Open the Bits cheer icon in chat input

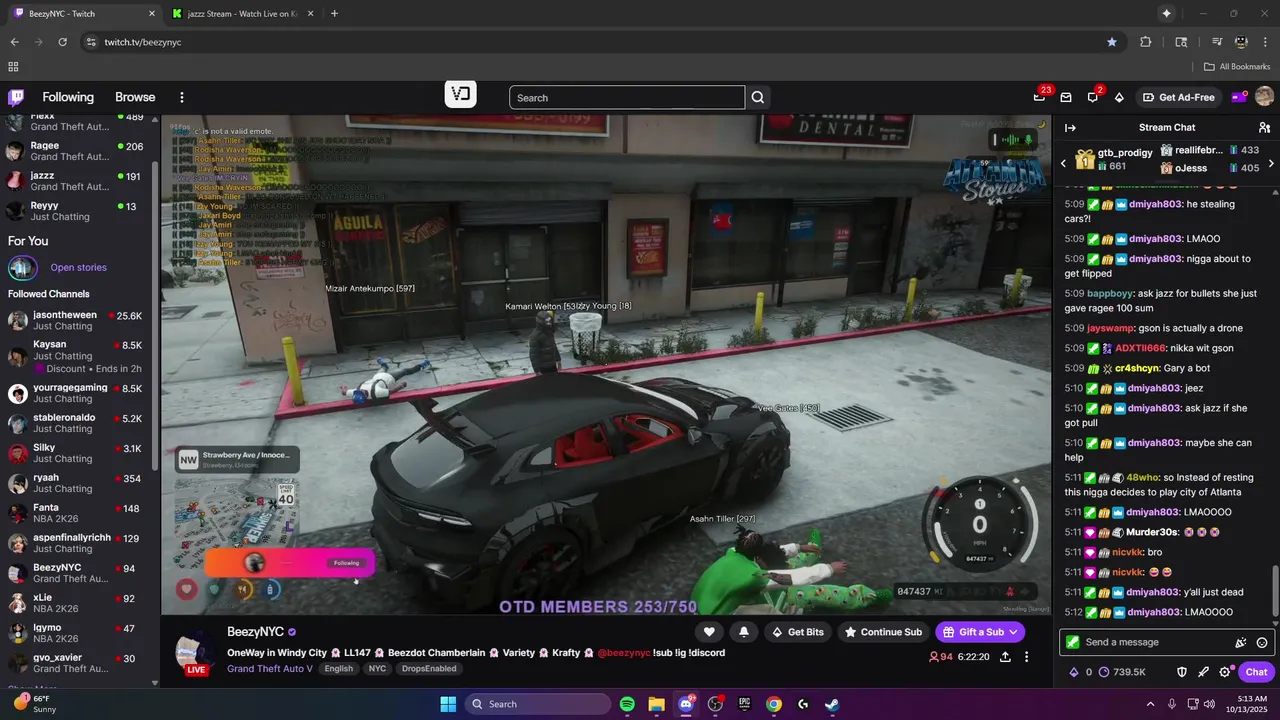pyautogui.click(x=1241, y=643)
